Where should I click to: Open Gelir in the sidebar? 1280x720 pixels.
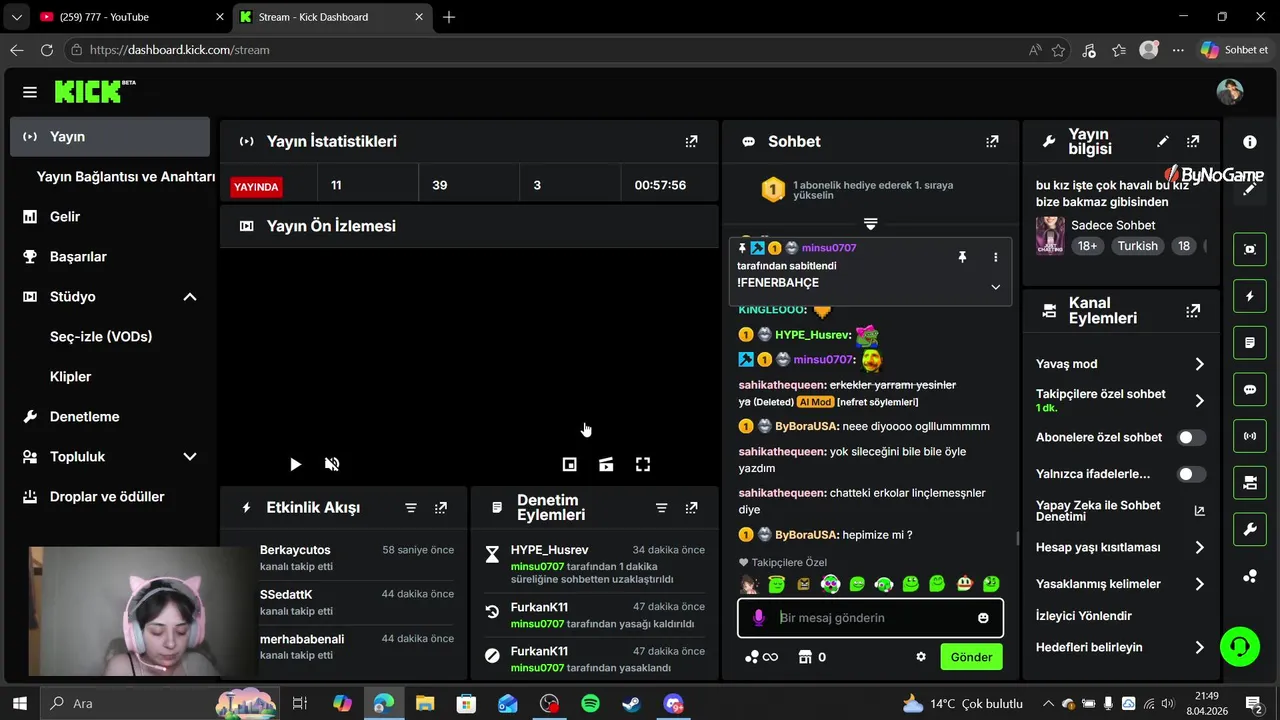110,216
